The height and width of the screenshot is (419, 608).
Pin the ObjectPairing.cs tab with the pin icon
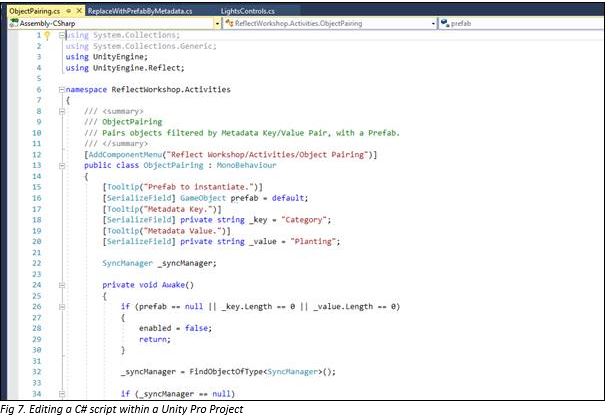[69, 11]
